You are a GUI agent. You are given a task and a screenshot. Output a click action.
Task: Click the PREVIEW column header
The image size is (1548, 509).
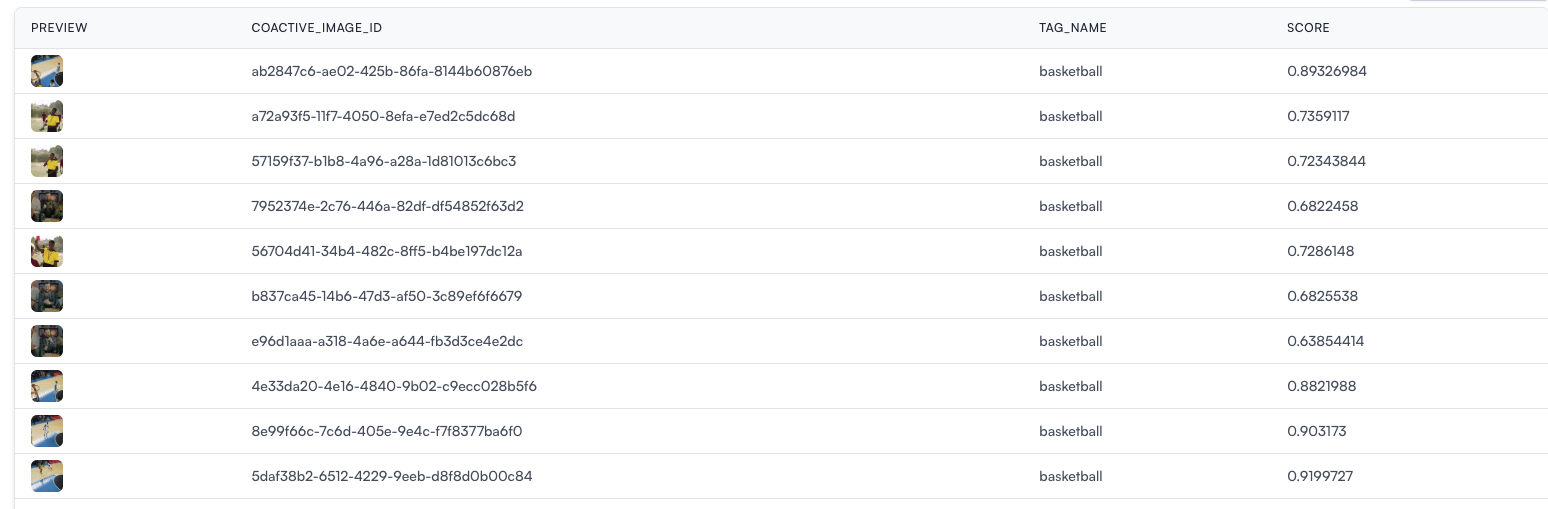pos(59,28)
